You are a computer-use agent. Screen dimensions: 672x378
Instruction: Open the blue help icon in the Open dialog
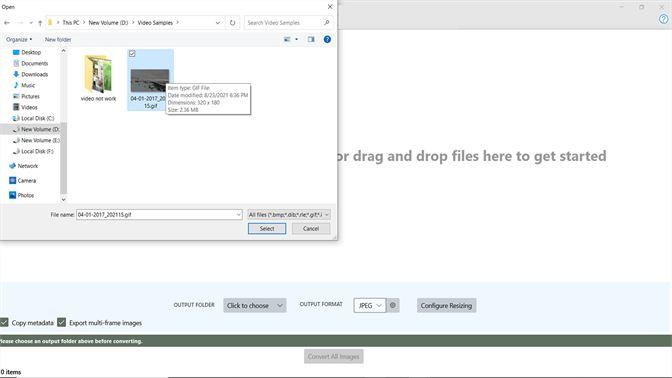tap(327, 39)
